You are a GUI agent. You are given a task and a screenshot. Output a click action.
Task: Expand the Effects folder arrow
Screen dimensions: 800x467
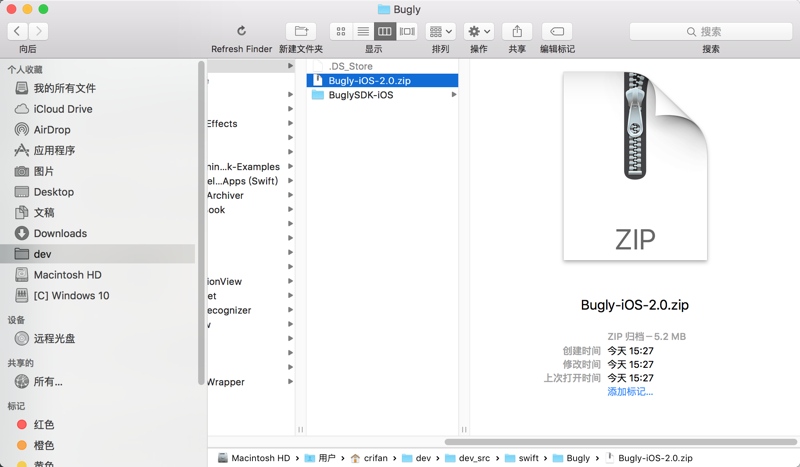(290, 124)
